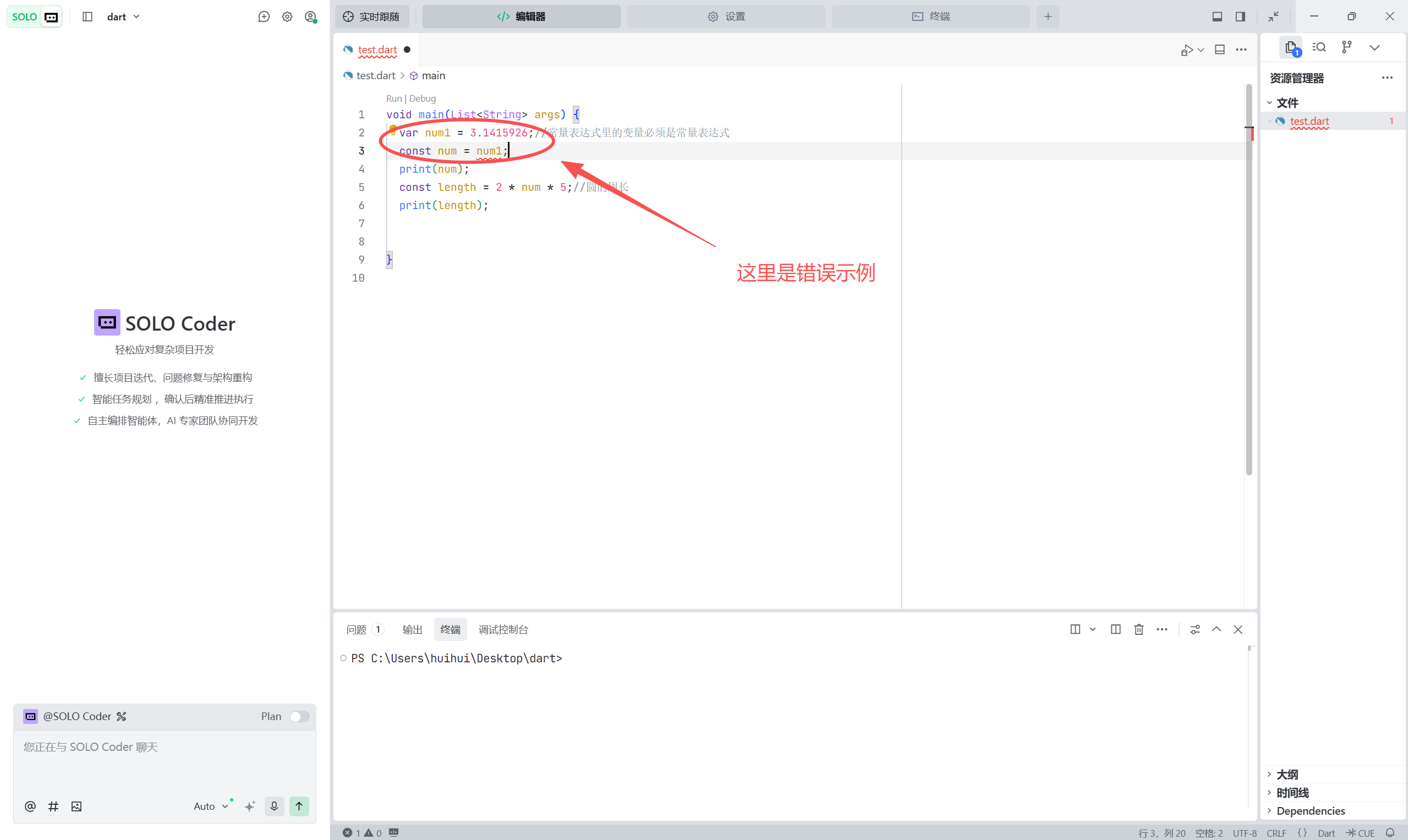Screen dimensions: 1408x840
Task: Select the split editor icon in editor toolbar
Action: click(x=1220, y=50)
